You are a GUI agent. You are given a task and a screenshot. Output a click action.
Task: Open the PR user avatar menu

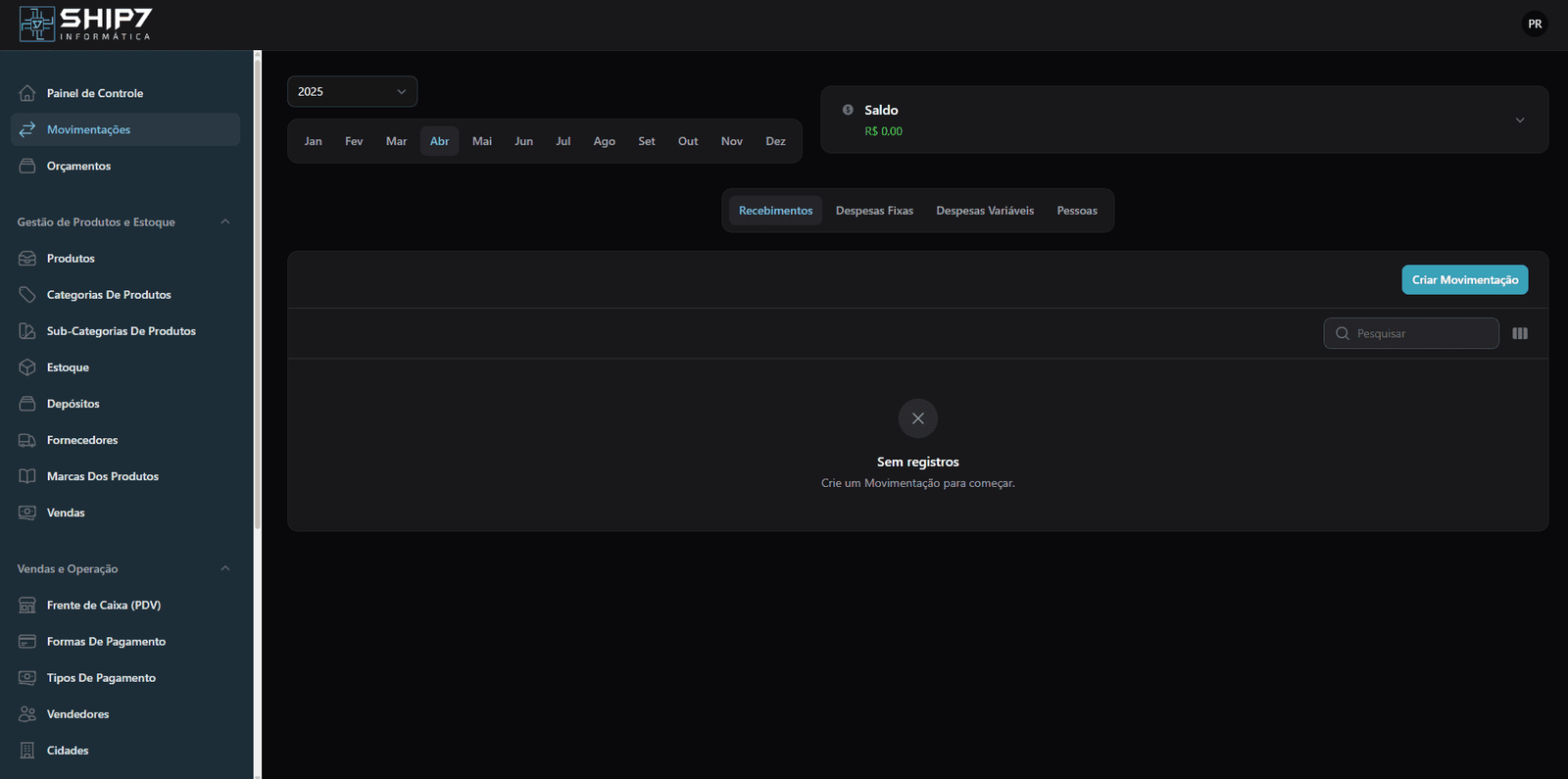pyautogui.click(x=1535, y=24)
